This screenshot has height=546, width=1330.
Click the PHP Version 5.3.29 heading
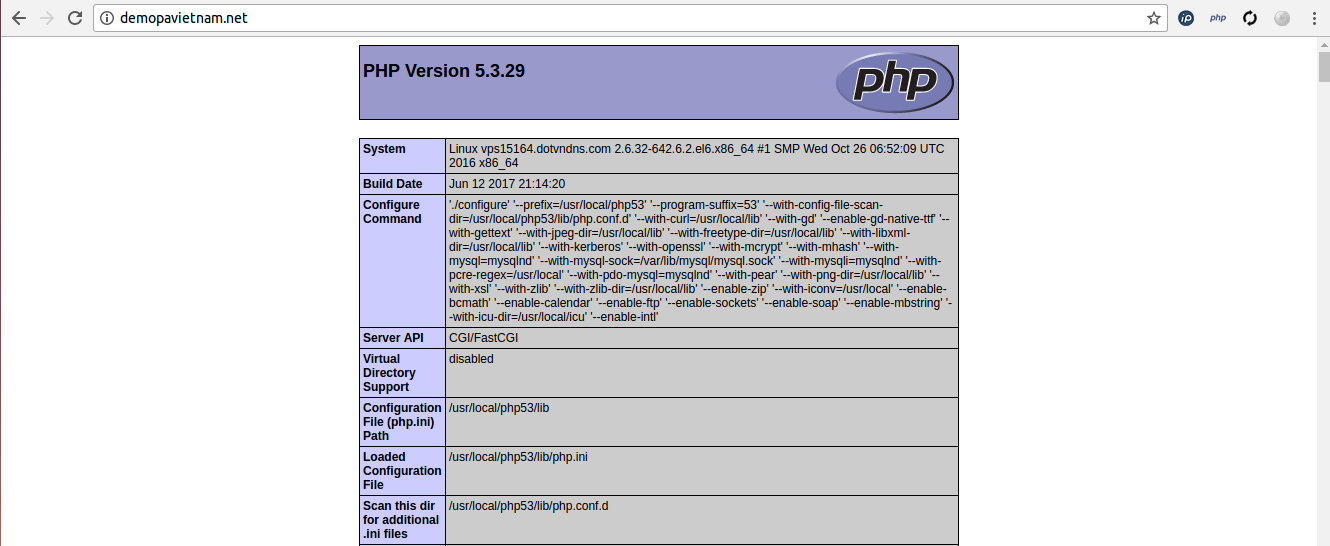tap(444, 71)
